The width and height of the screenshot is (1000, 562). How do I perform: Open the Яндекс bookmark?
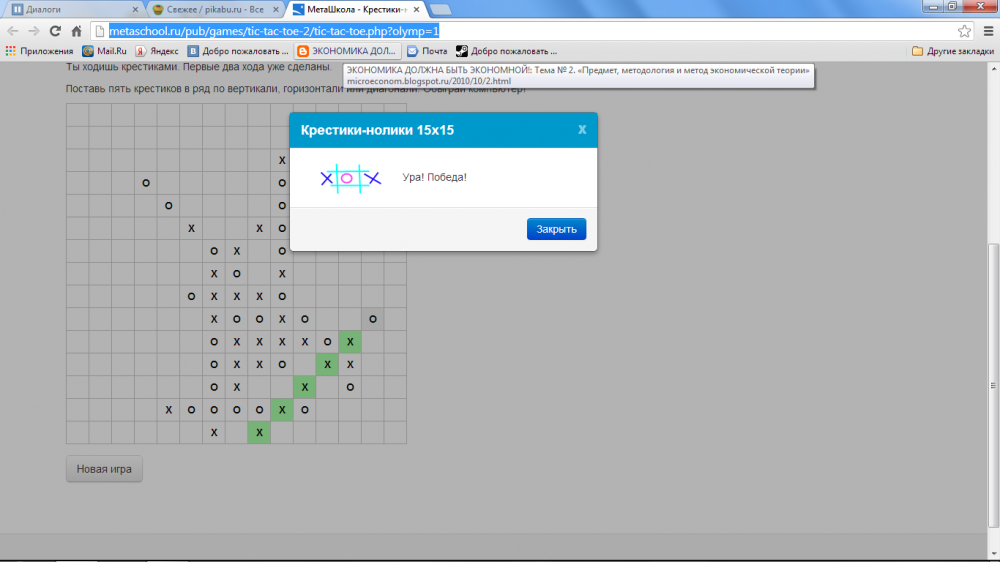157,51
